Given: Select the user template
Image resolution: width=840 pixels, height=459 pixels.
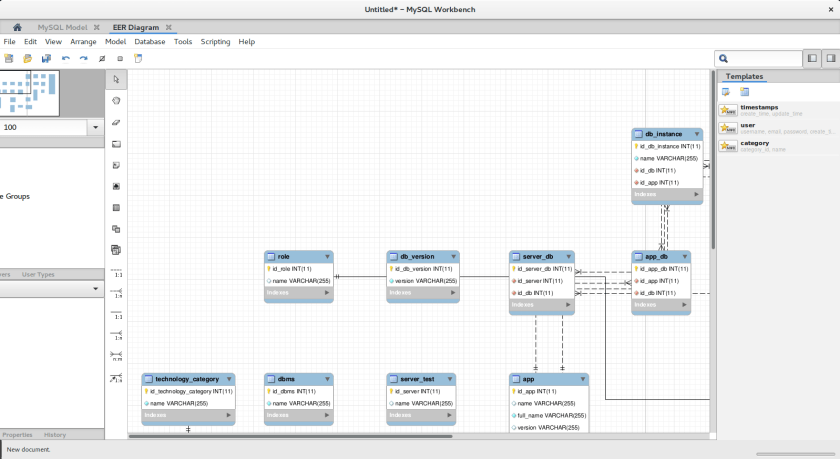Looking at the screenshot, I should 778,128.
